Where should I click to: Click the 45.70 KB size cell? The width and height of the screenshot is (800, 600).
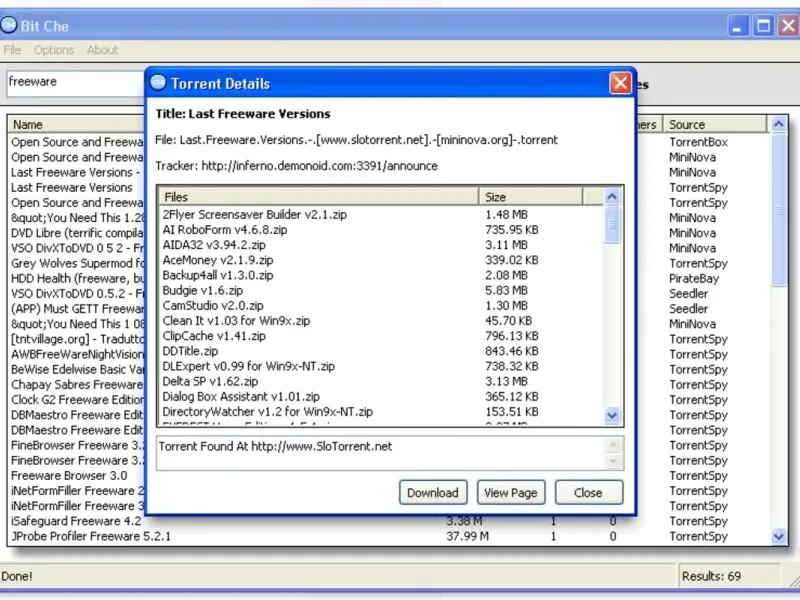click(508, 321)
